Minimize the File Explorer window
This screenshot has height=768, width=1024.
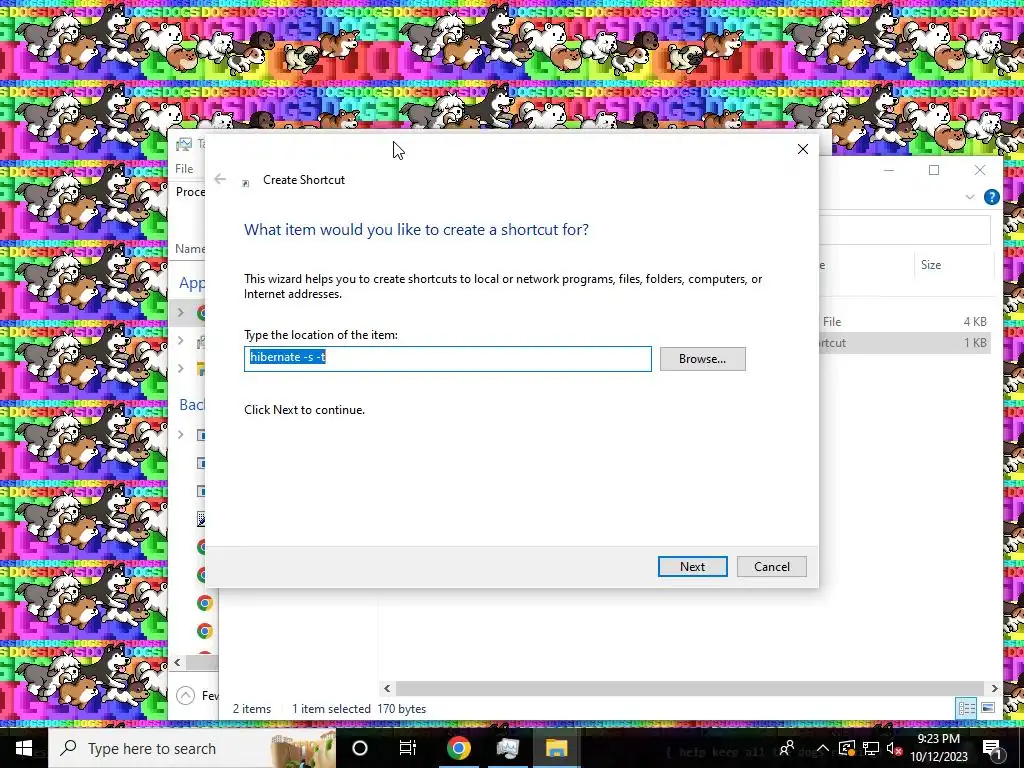pyautogui.click(x=889, y=170)
